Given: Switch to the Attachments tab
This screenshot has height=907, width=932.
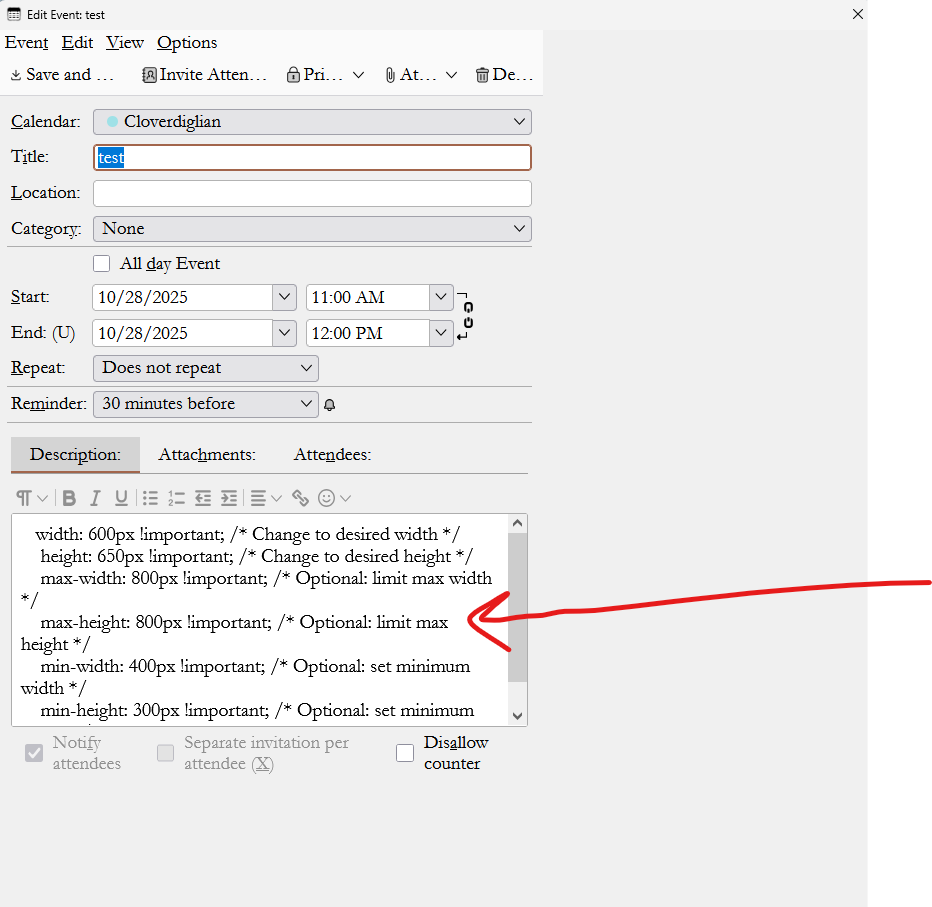Looking at the screenshot, I should pos(207,455).
